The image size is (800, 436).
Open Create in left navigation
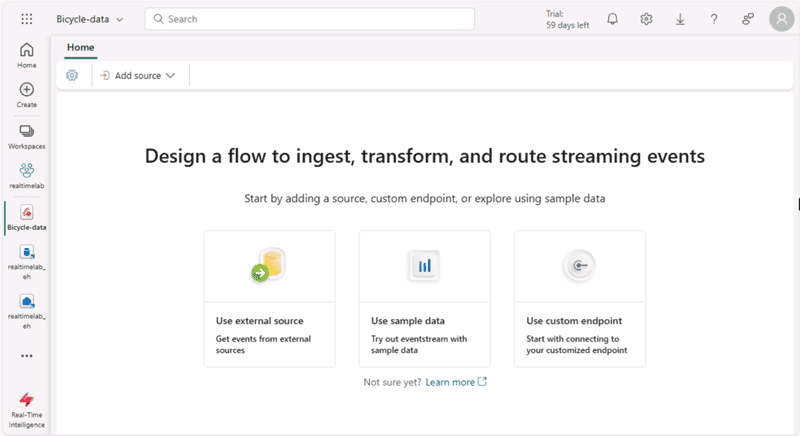tap(27, 95)
